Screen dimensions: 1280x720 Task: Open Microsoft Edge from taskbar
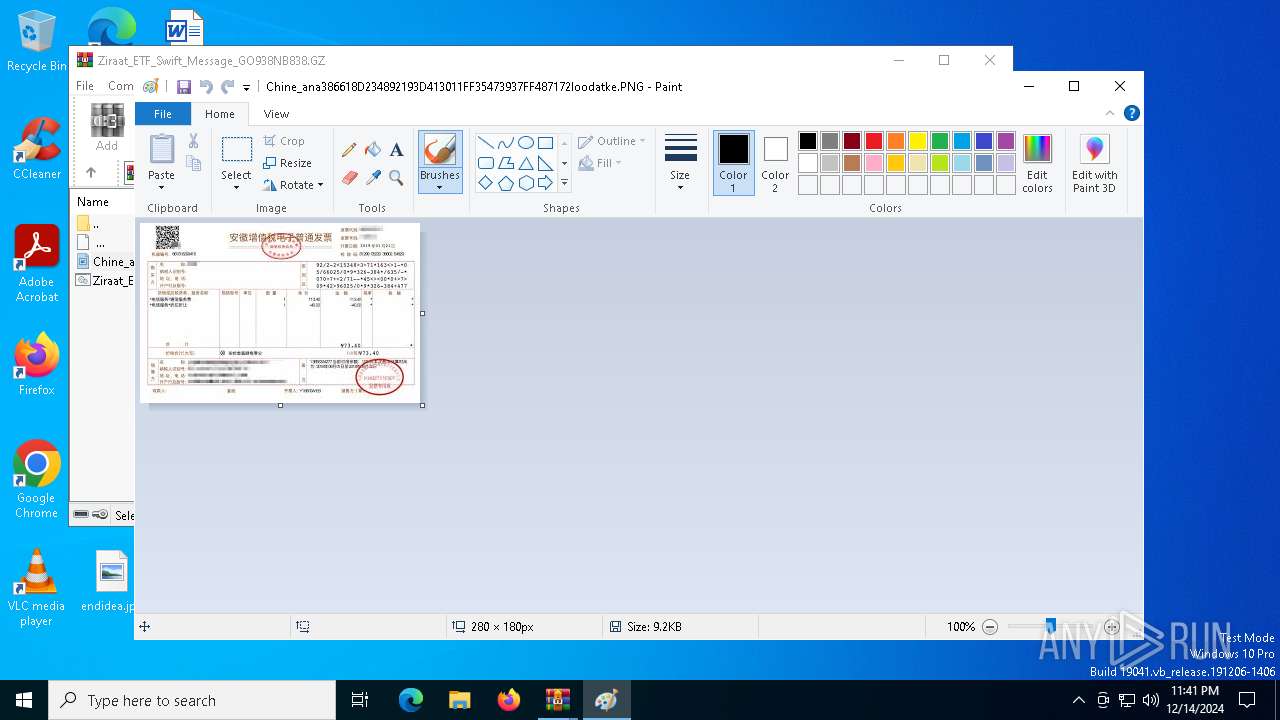411,700
